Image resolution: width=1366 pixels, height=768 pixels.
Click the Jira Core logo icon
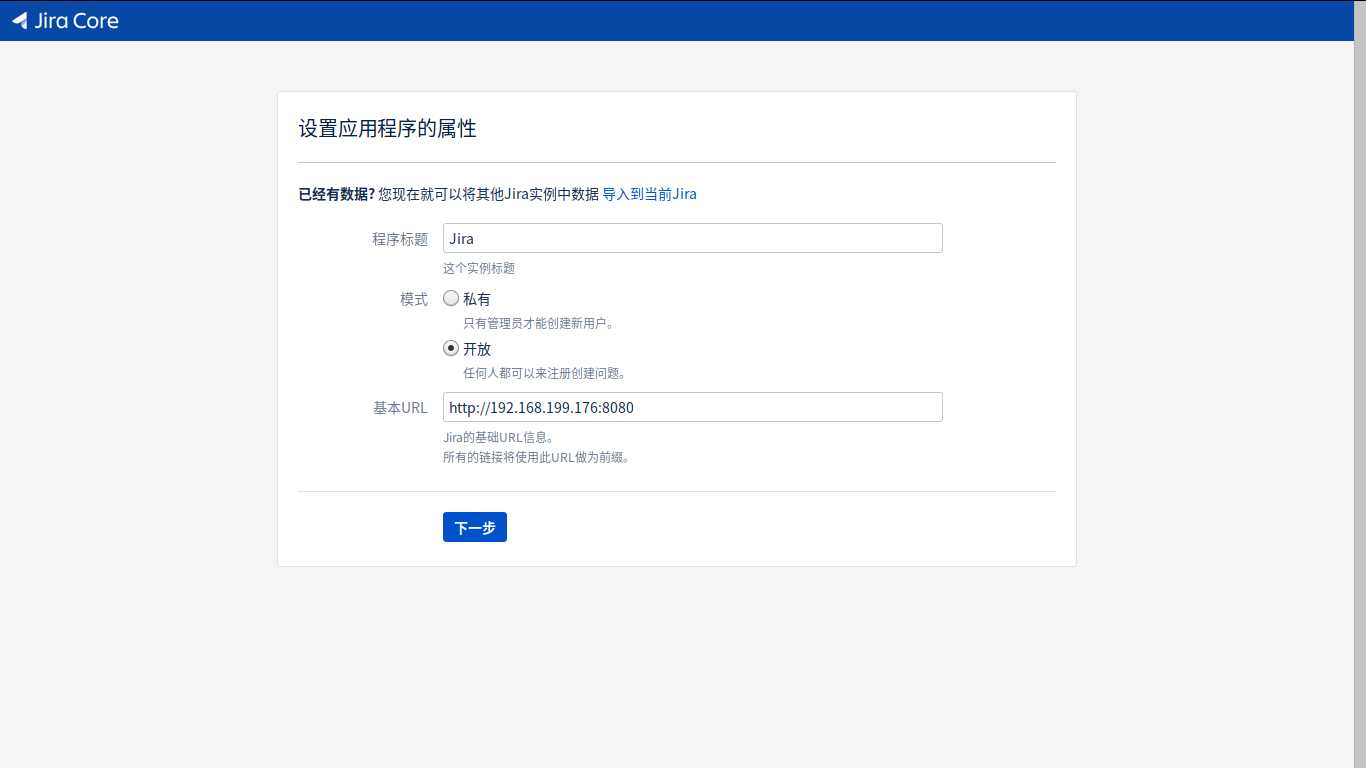point(20,21)
